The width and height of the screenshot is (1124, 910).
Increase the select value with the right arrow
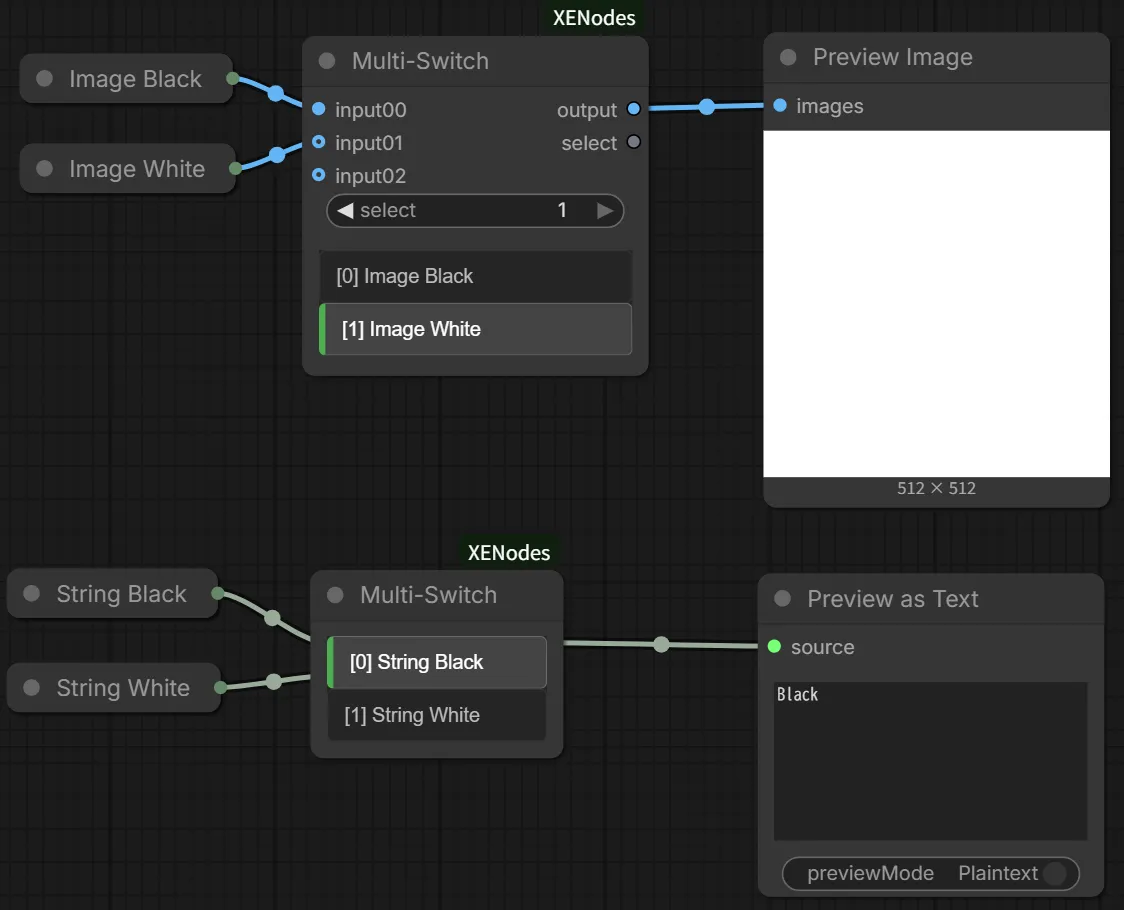[605, 210]
